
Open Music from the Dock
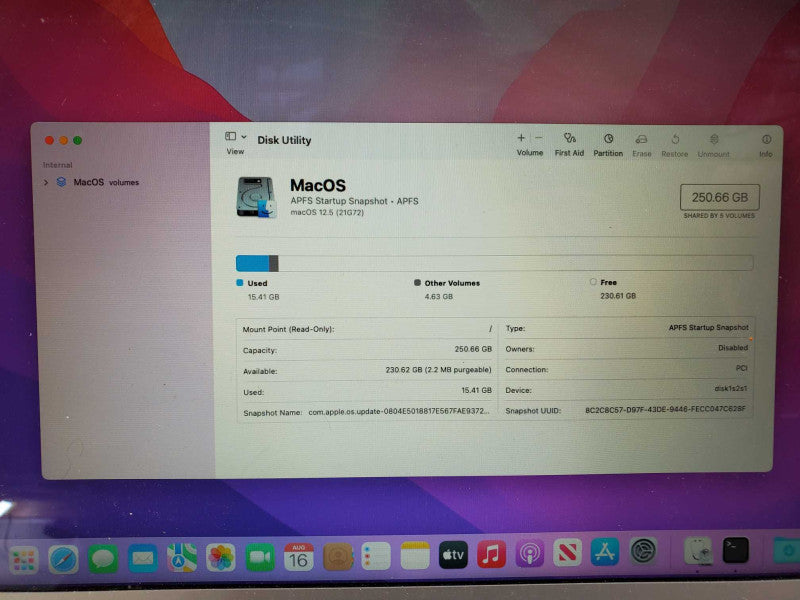click(491, 554)
